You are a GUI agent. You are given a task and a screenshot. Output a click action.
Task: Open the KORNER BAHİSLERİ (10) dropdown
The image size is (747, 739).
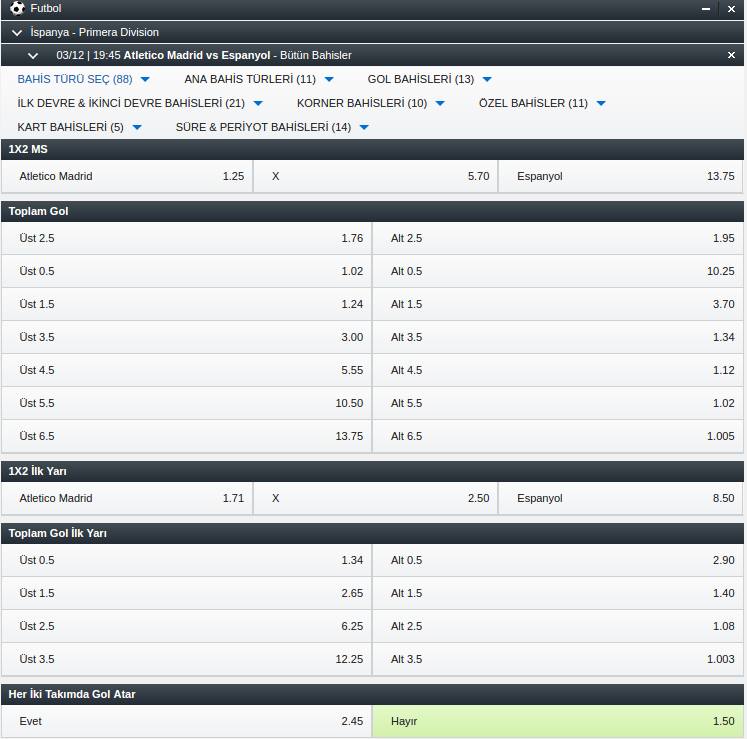pos(371,103)
